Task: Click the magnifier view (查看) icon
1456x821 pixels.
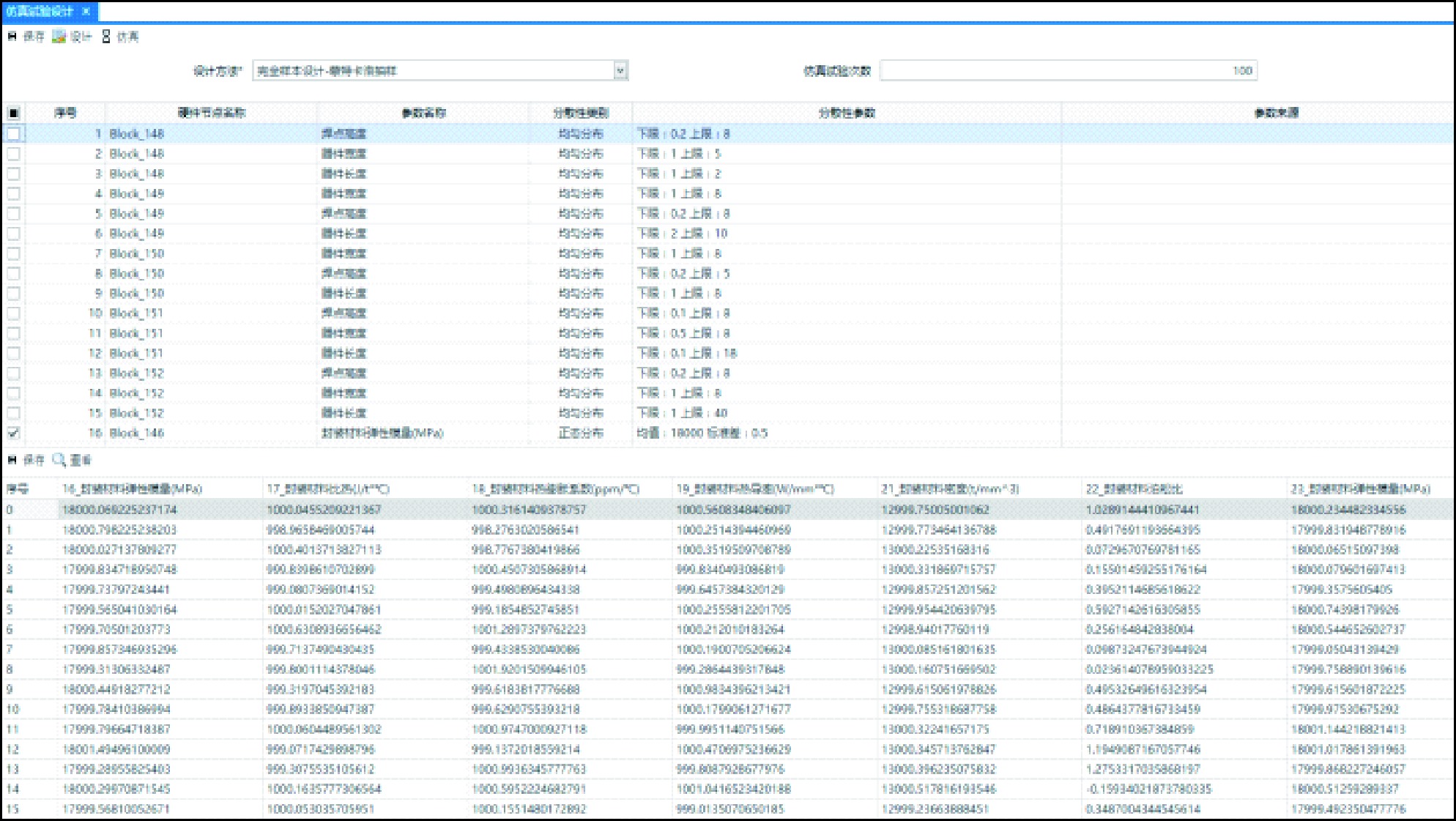Action: (x=59, y=460)
